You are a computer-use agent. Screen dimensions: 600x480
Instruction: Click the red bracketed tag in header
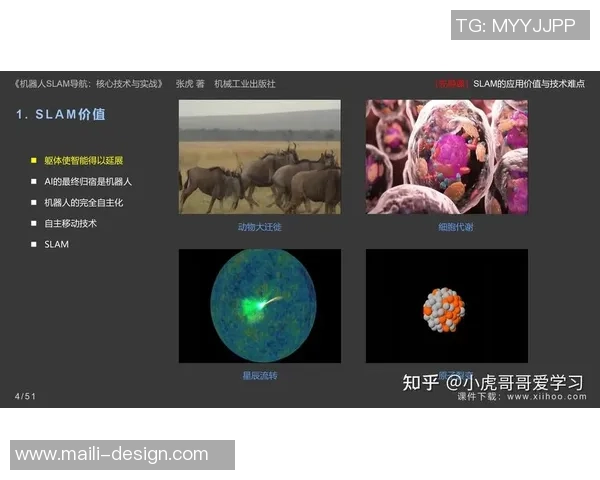coord(452,83)
